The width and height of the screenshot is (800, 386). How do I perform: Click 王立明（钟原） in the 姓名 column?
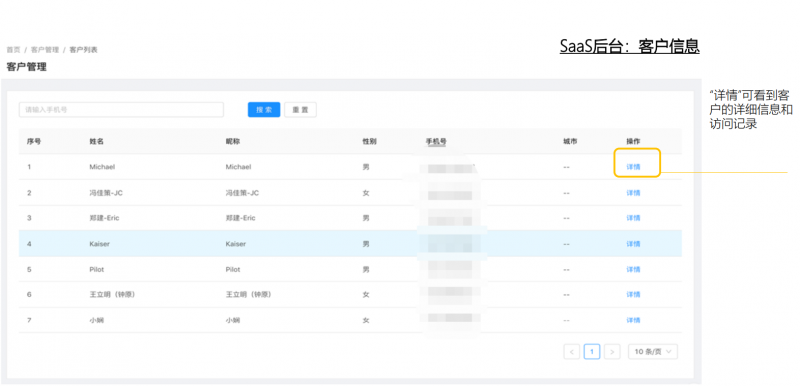pos(112,295)
